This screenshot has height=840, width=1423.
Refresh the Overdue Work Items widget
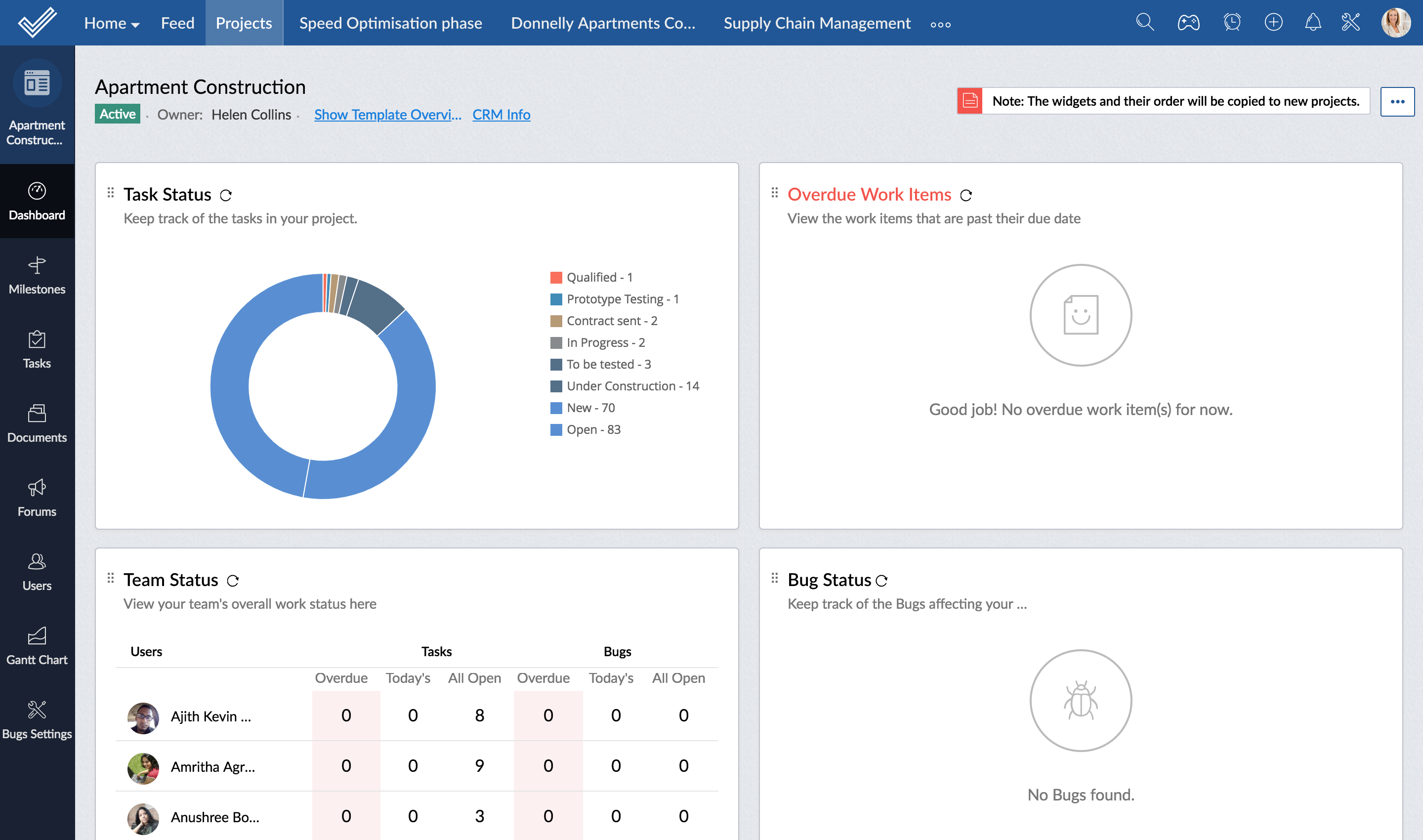click(966, 195)
